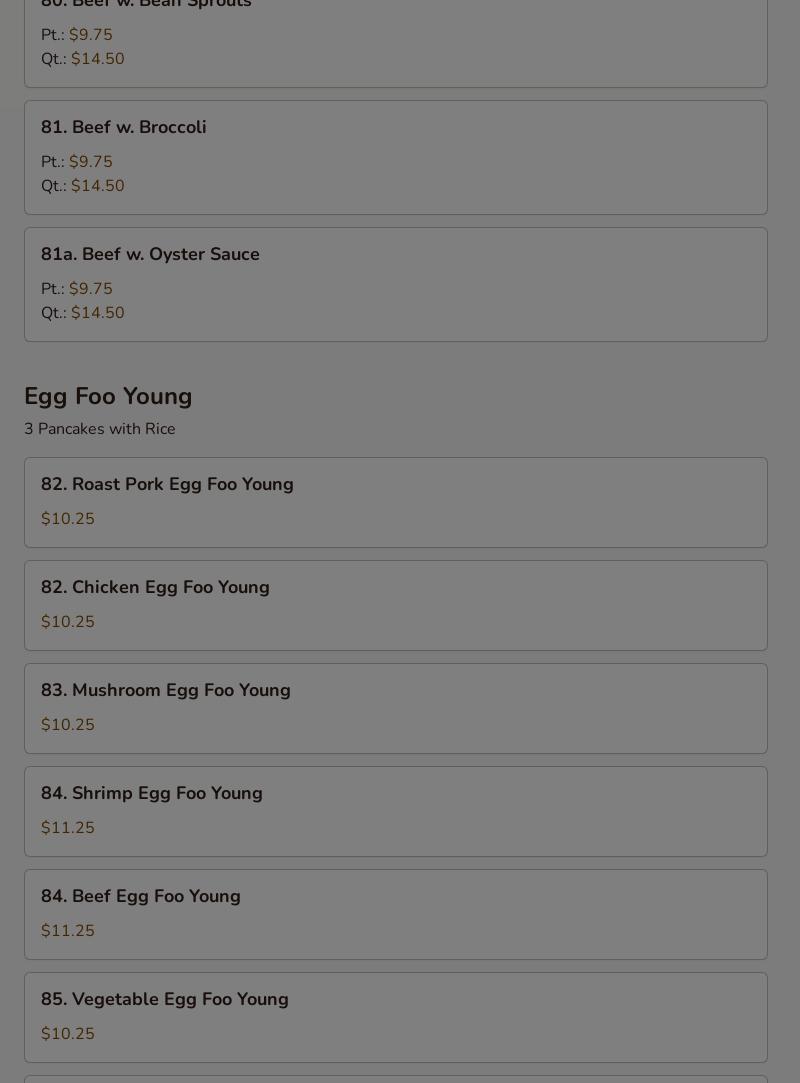Choose 82. Roast Pork Egg Foo Young

pyautogui.click(x=396, y=502)
